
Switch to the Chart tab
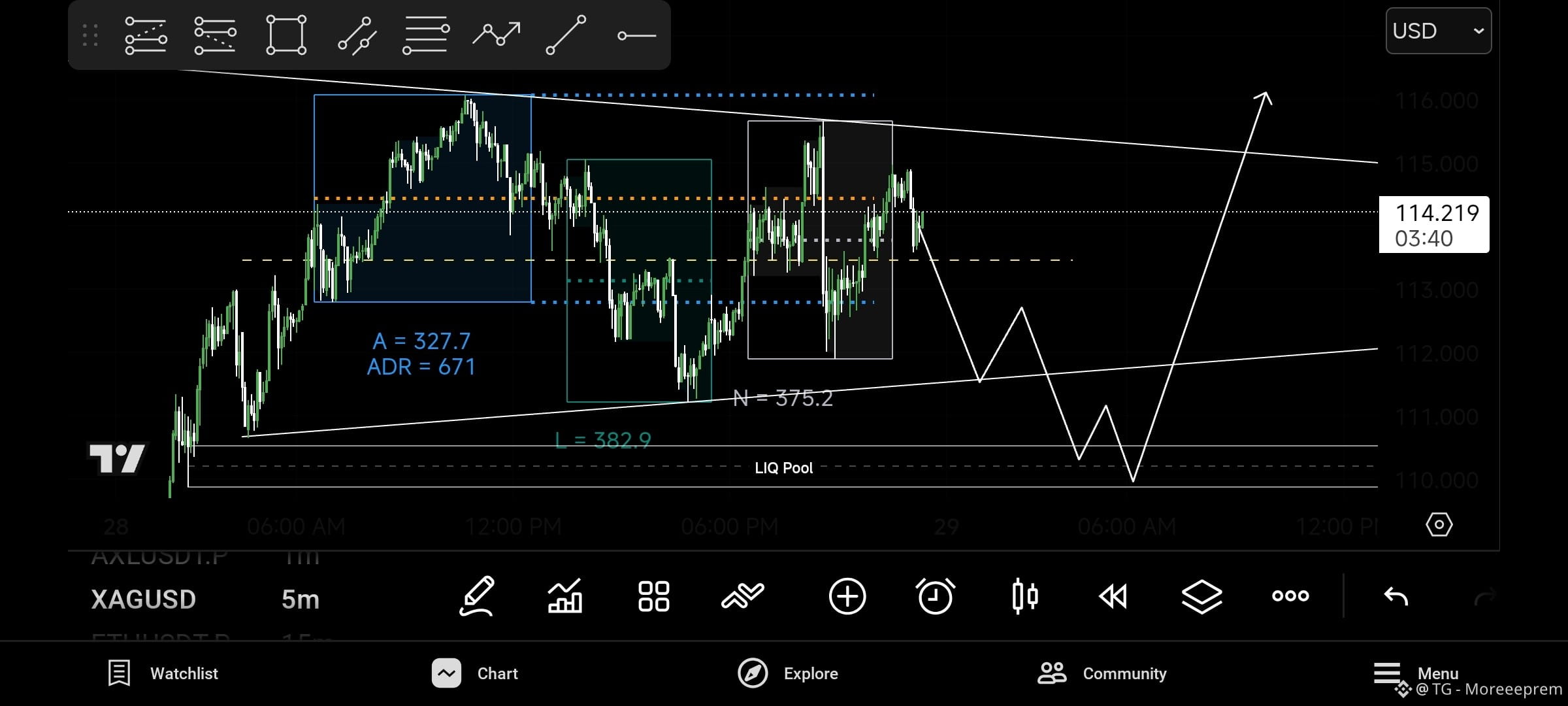(475, 673)
